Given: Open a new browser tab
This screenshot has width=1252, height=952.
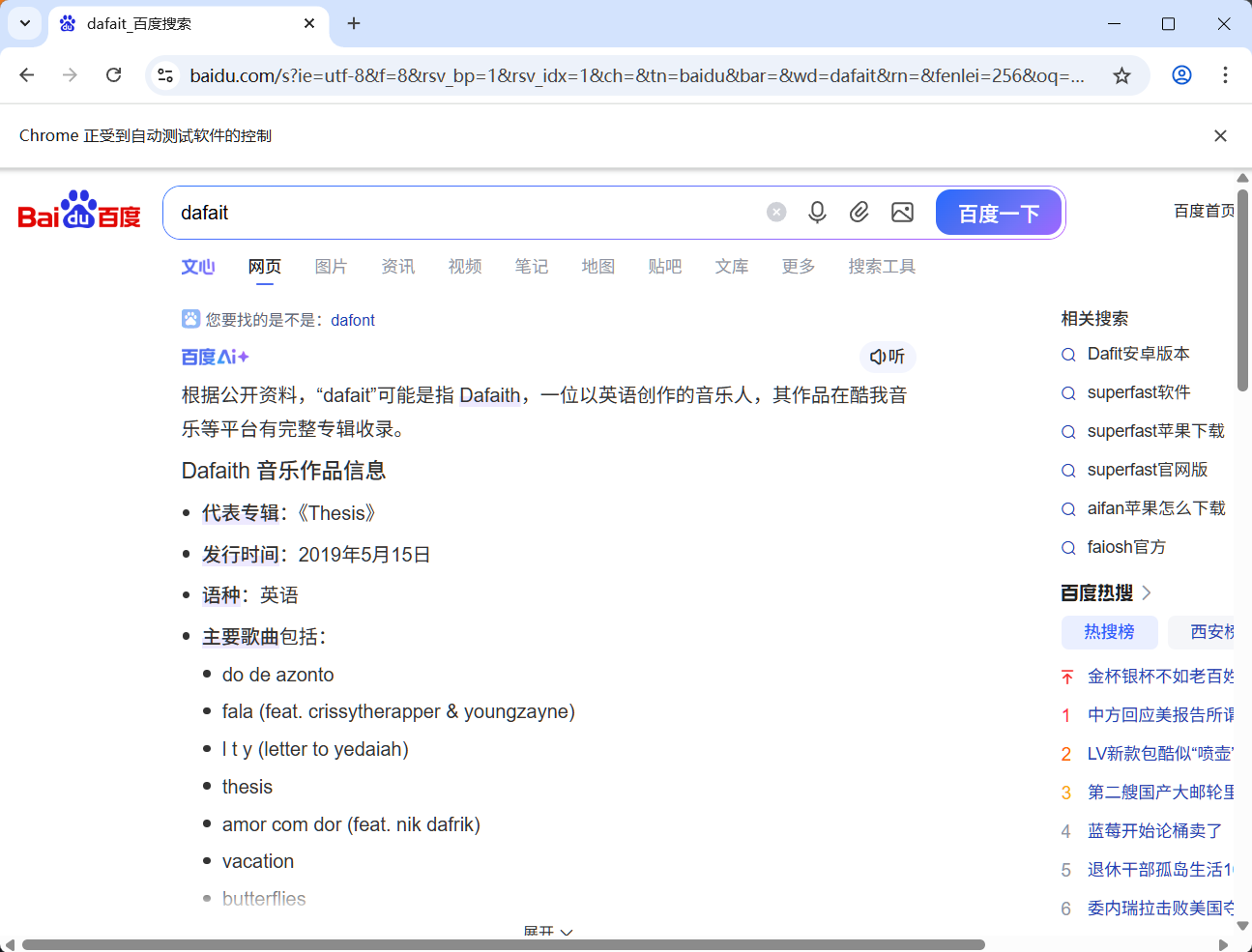Looking at the screenshot, I should (354, 23).
